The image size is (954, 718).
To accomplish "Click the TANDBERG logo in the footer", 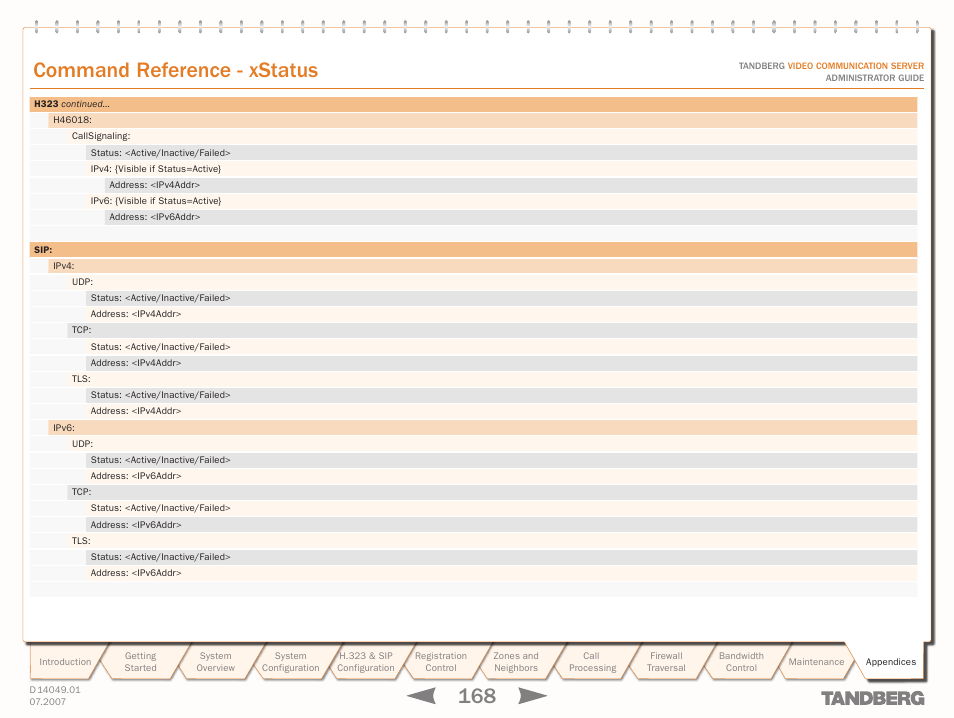I will [x=872, y=698].
